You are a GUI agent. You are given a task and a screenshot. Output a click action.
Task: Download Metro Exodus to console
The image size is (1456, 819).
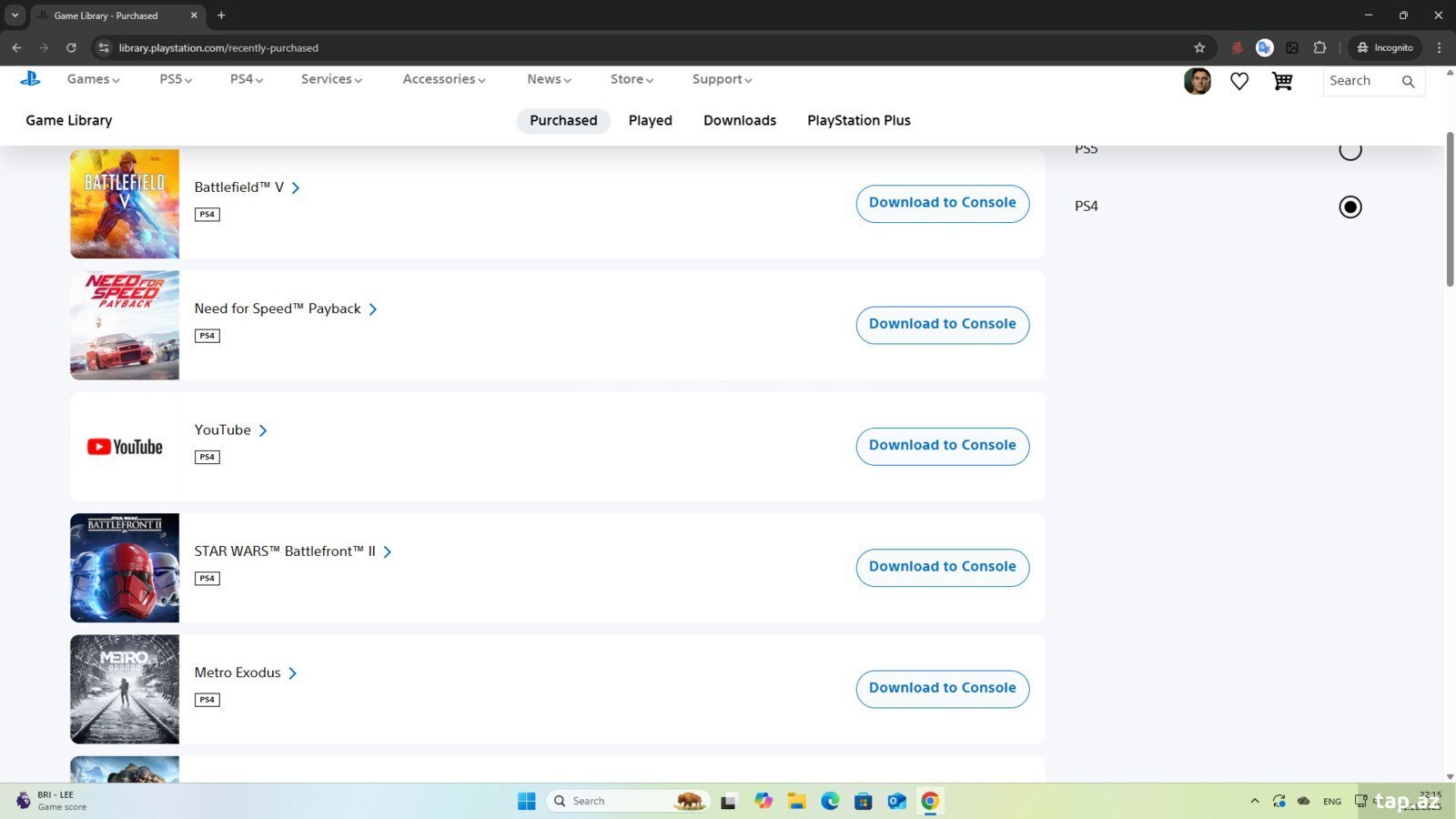(943, 688)
